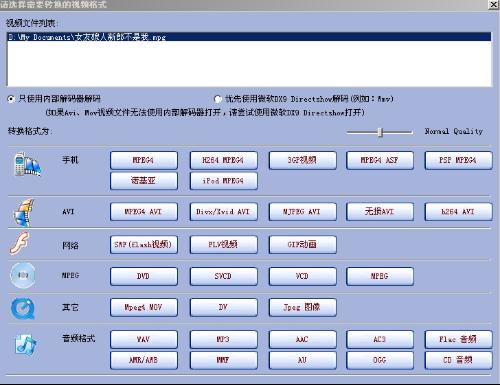Click the mobile phone category icon
The width and height of the screenshot is (500, 385).
[27, 164]
